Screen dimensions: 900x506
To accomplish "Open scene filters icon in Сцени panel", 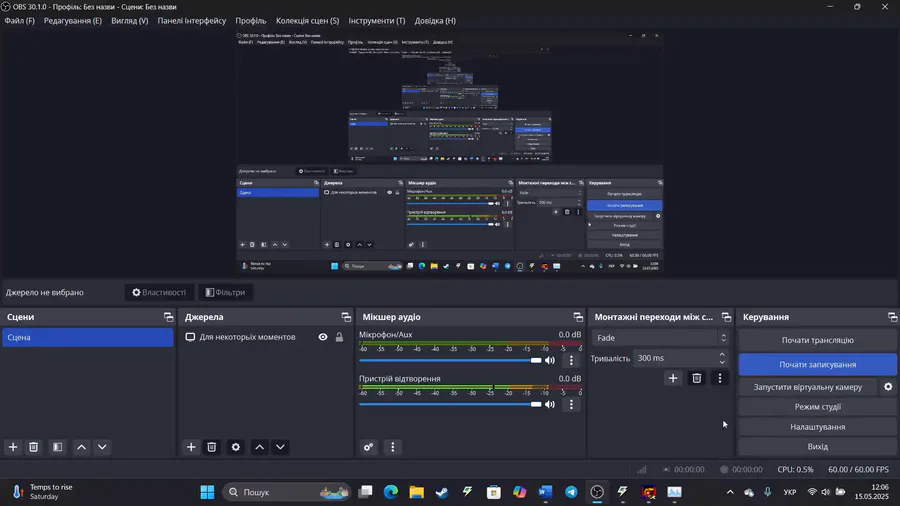I will (x=57, y=447).
